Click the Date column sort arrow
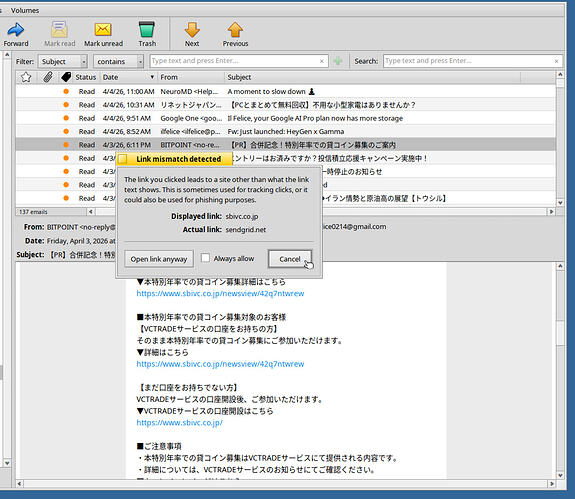575x499 pixels. 152,77
